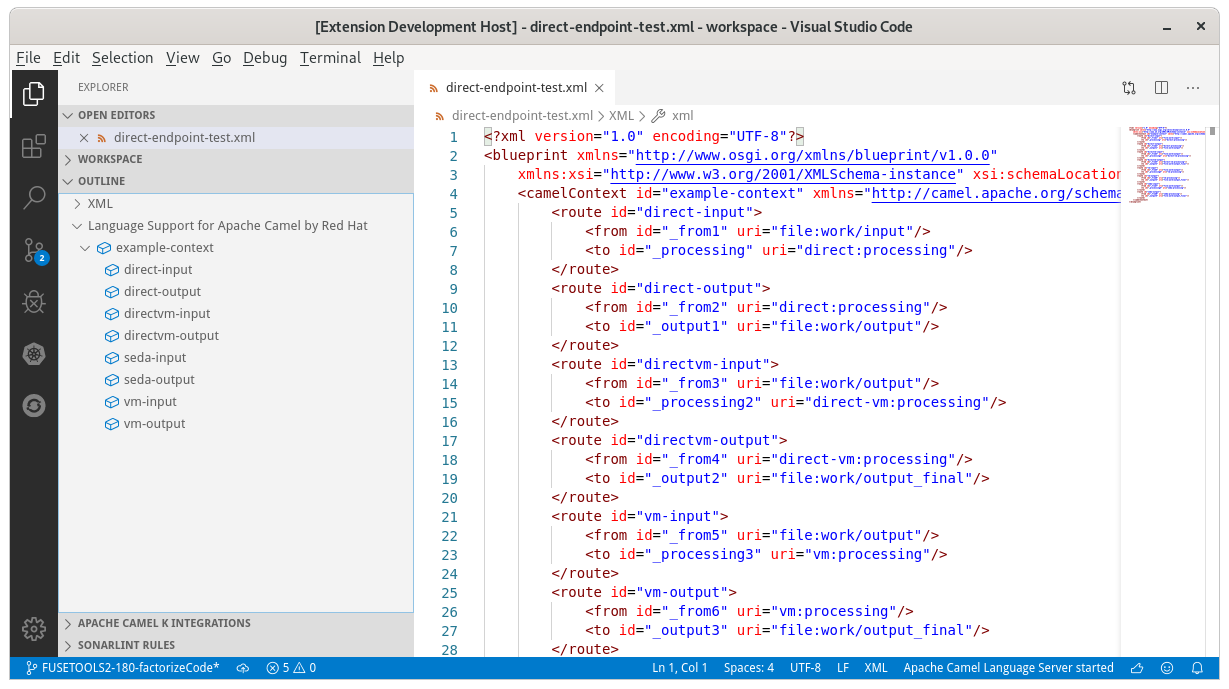
Task: Open the Help menu
Action: point(389,58)
